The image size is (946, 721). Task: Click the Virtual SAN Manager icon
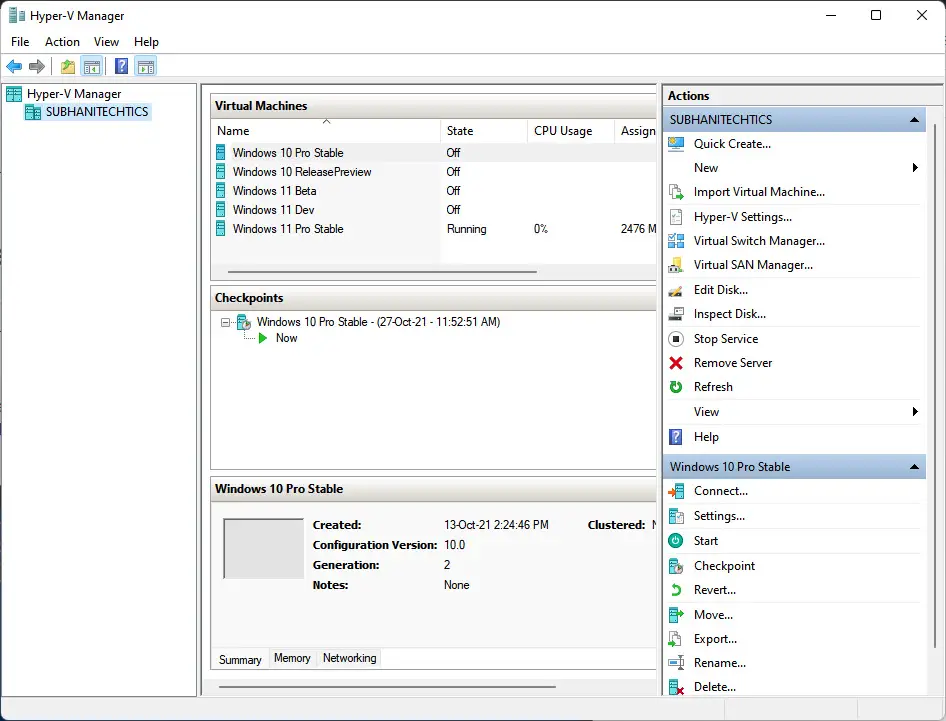[x=676, y=265]
